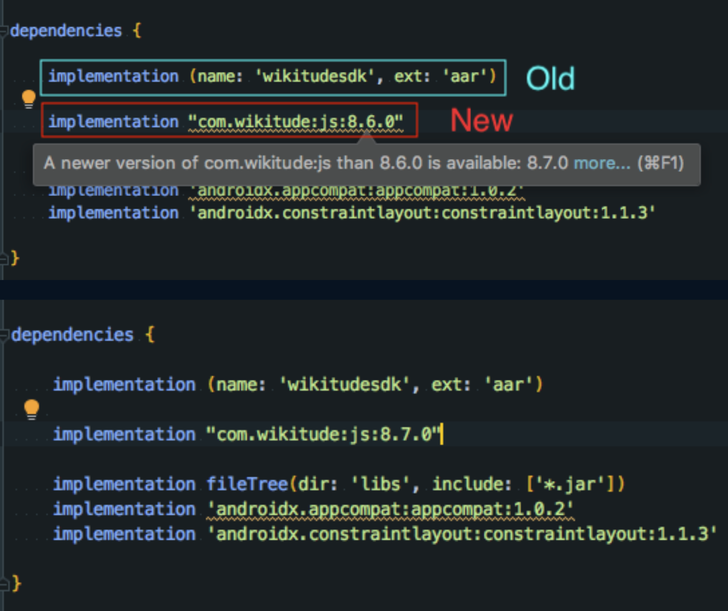
Task: Click the ['*.jar'] include value
Action: click(x=571, y=484)
